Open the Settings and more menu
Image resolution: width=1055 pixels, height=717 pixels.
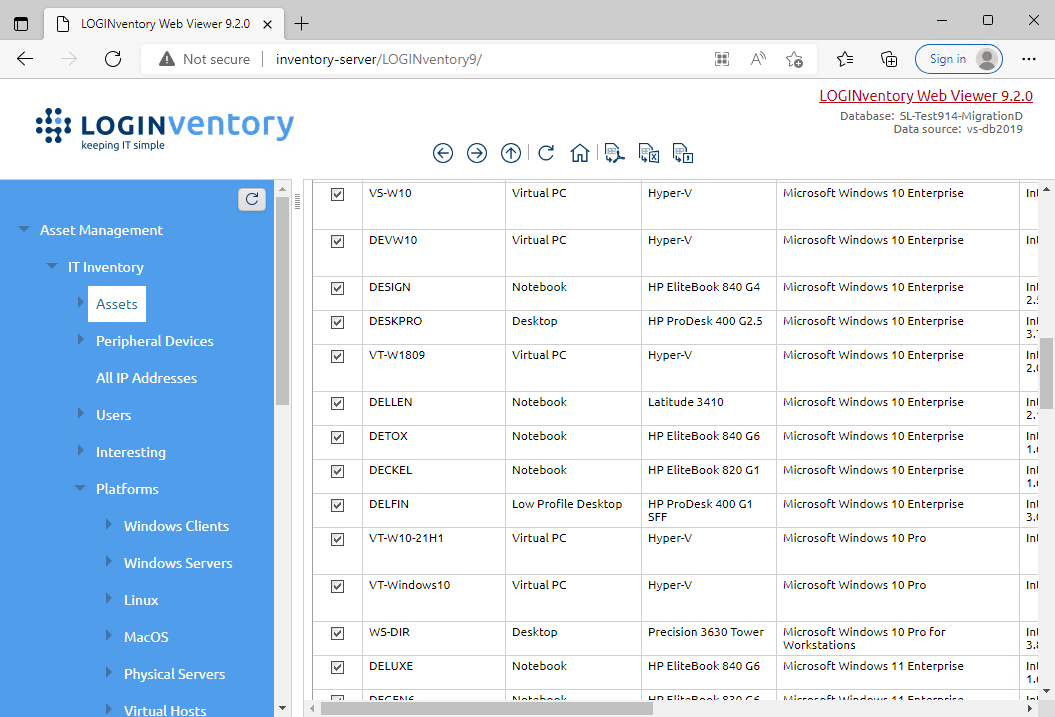pyautogui.click(x=1029, y=59)
